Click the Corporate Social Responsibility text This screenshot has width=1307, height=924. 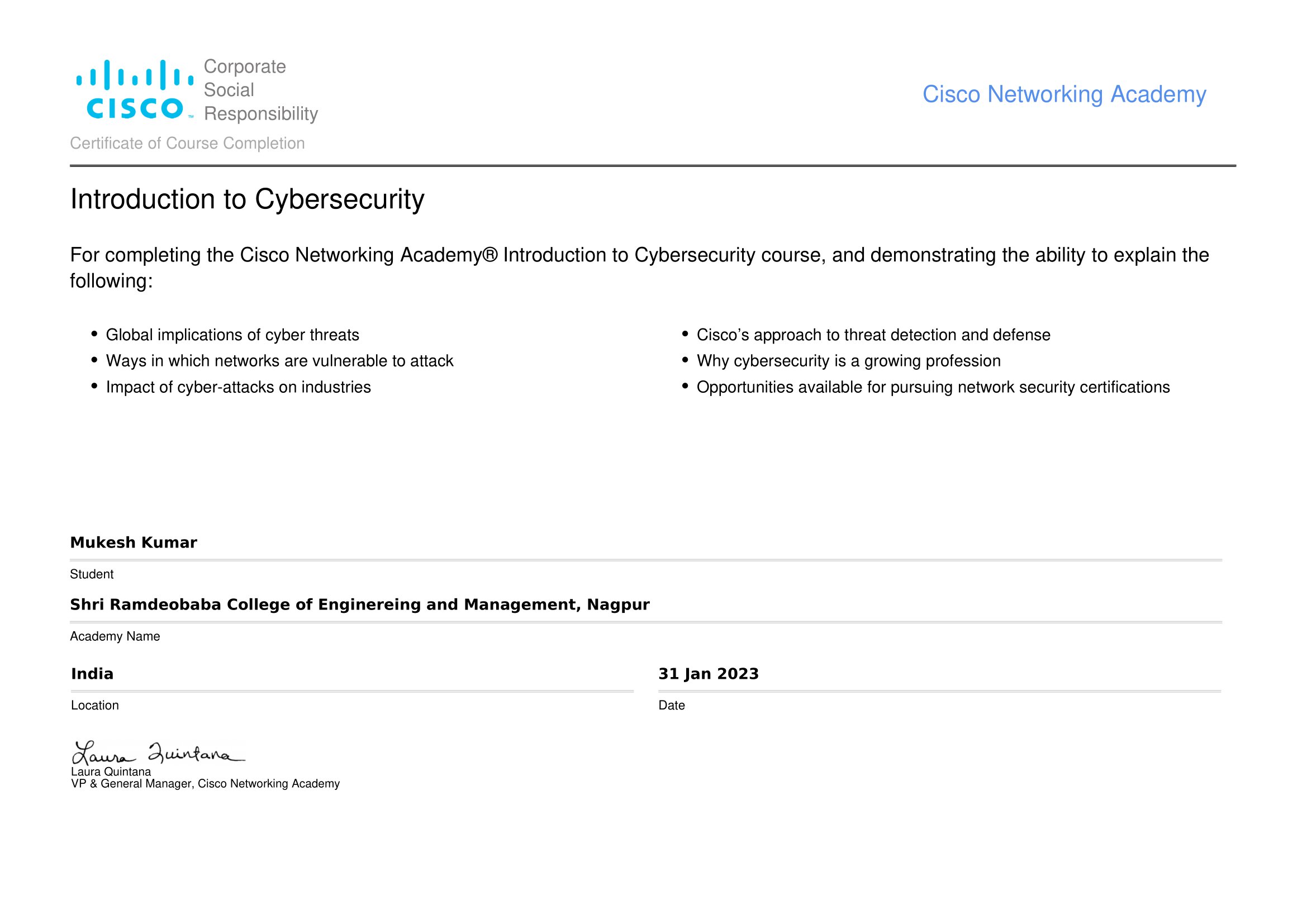tap(260, 90)
